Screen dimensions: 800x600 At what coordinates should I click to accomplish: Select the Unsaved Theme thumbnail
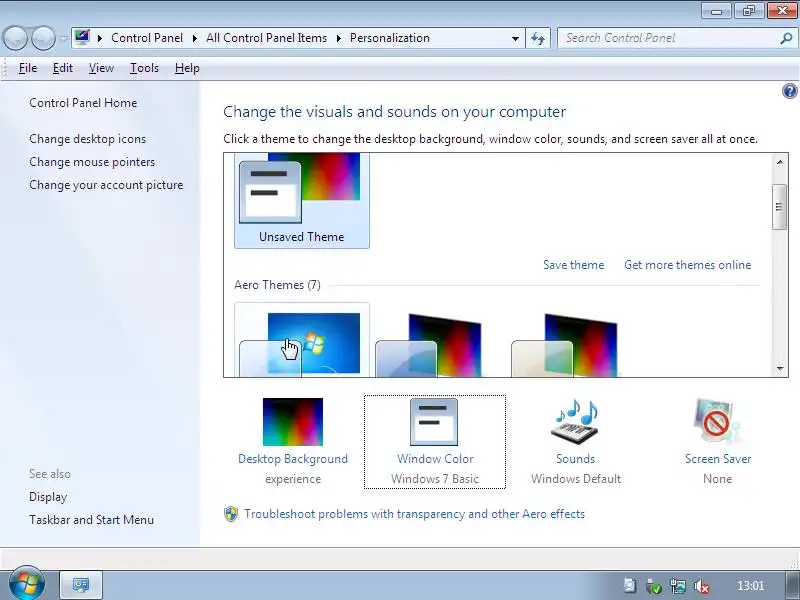coord(302,201)
